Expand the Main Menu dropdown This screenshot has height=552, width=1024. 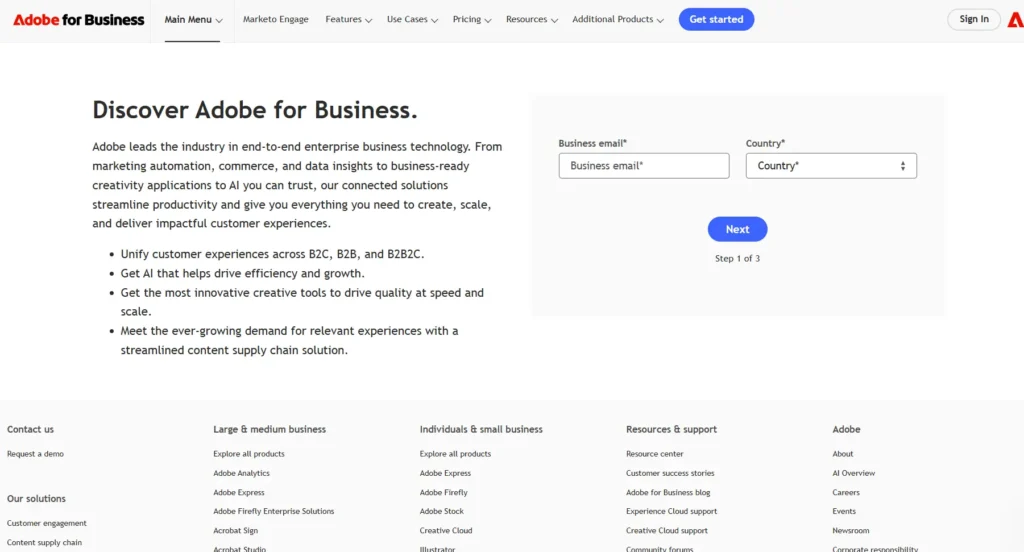tap(193, 20)
